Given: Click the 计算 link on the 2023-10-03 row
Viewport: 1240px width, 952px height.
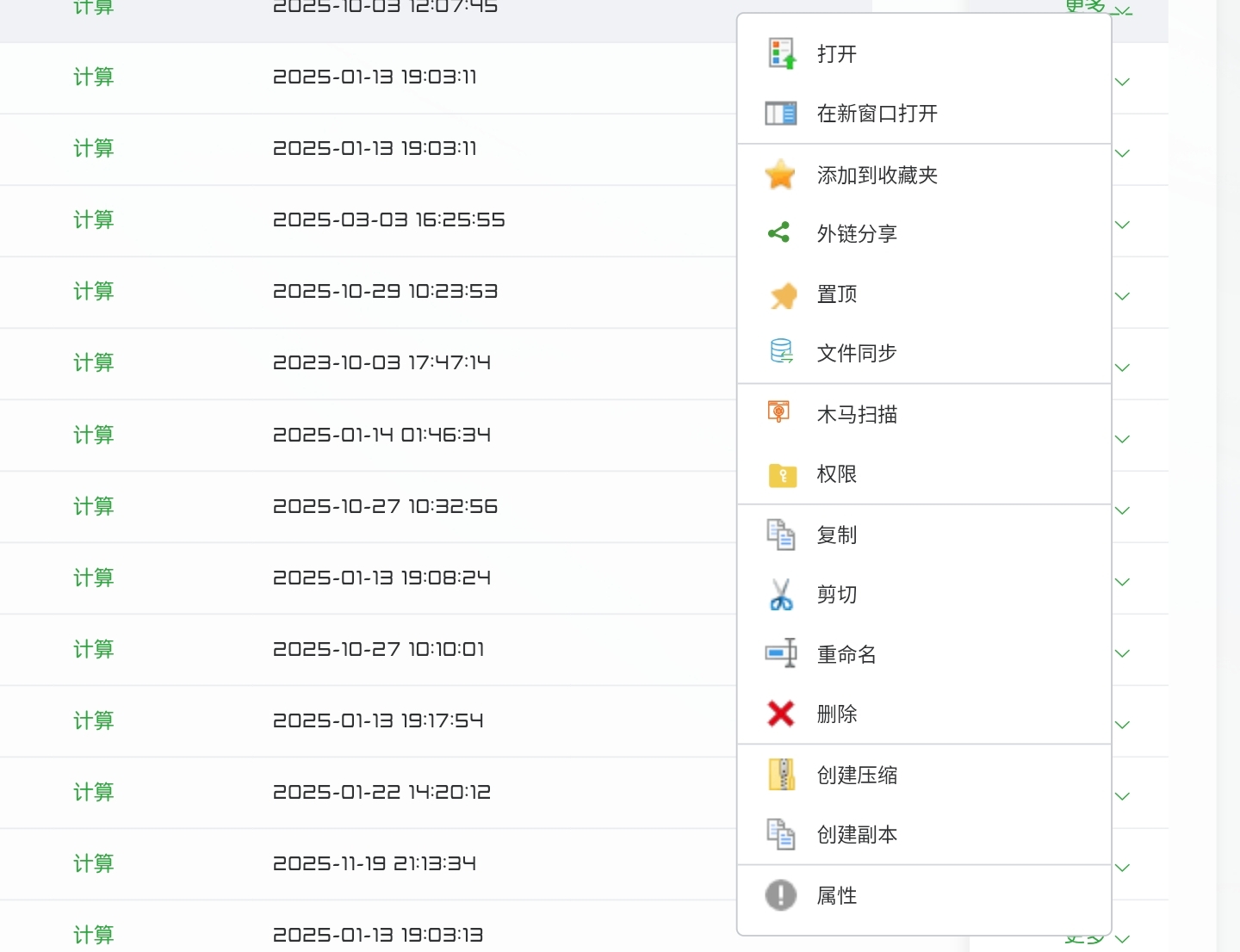Looking at the screenshot, I should click(x=93, y=362).
